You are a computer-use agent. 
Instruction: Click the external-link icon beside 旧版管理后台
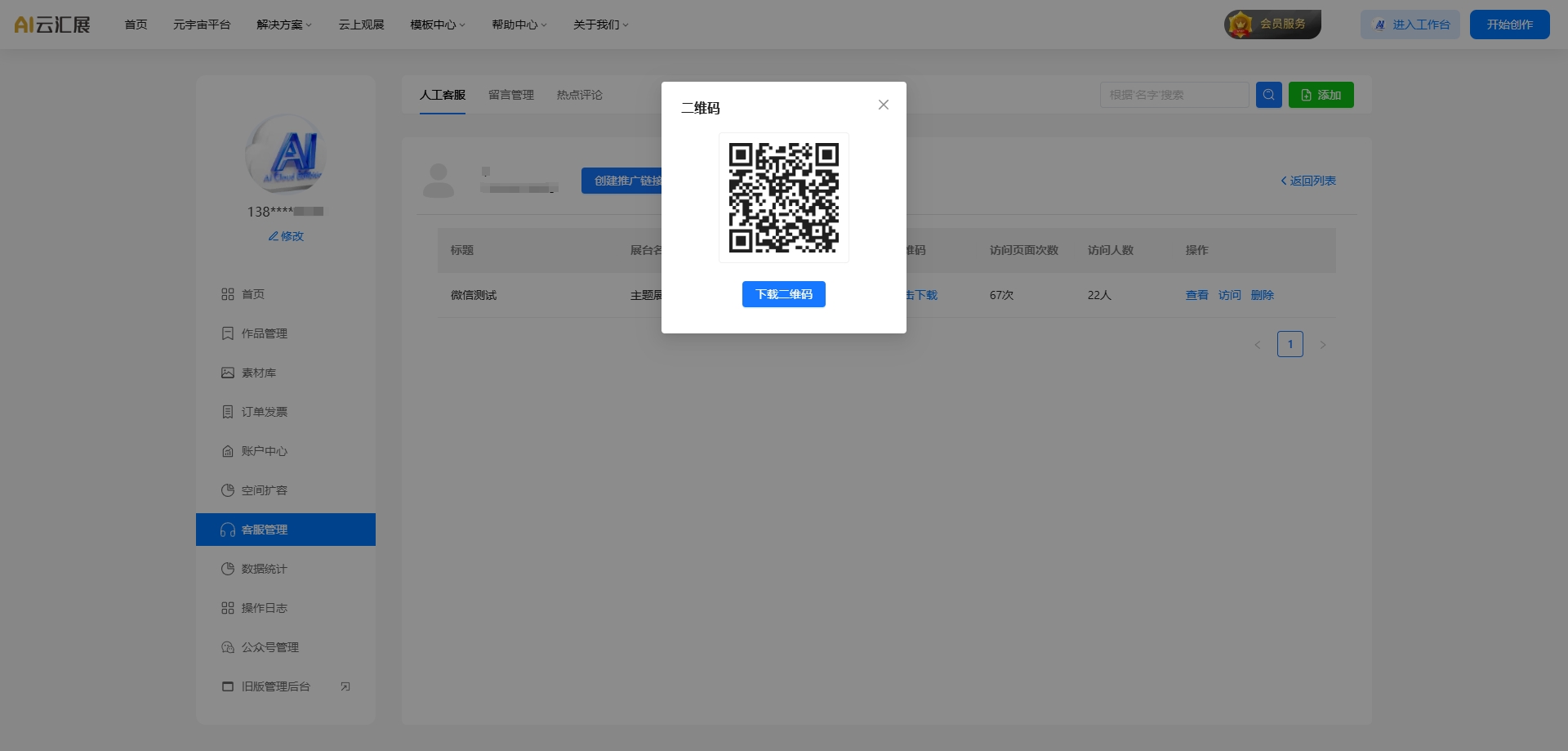pos(345,686)
